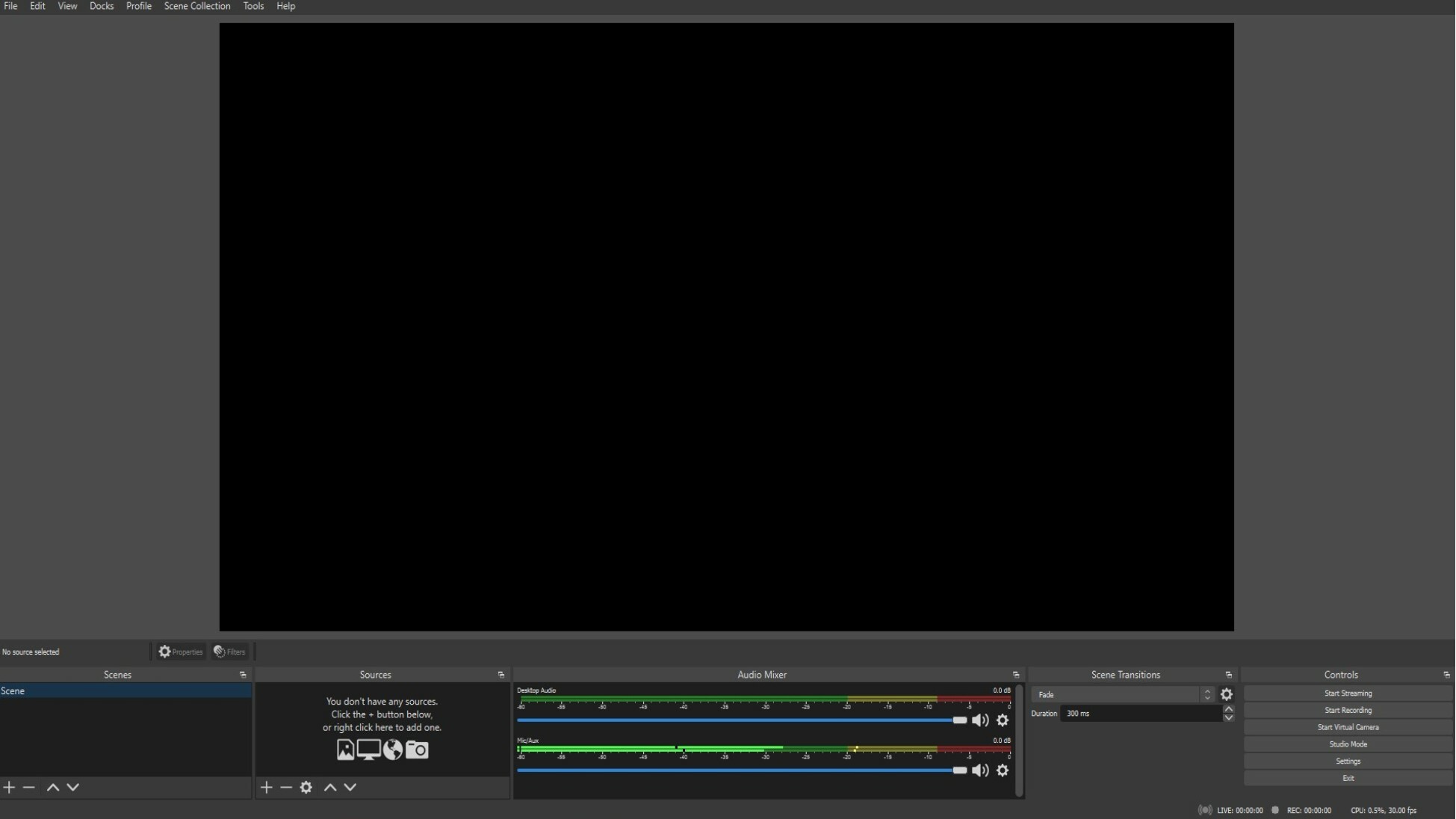The image size is (1456, 819).
Task: Open the Docks menu
Action: coord(102,6)
